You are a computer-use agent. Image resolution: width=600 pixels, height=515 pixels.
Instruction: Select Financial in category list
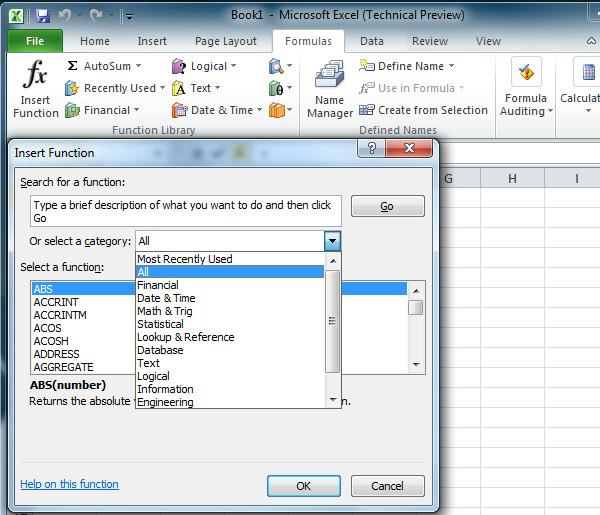click(230, 285)
